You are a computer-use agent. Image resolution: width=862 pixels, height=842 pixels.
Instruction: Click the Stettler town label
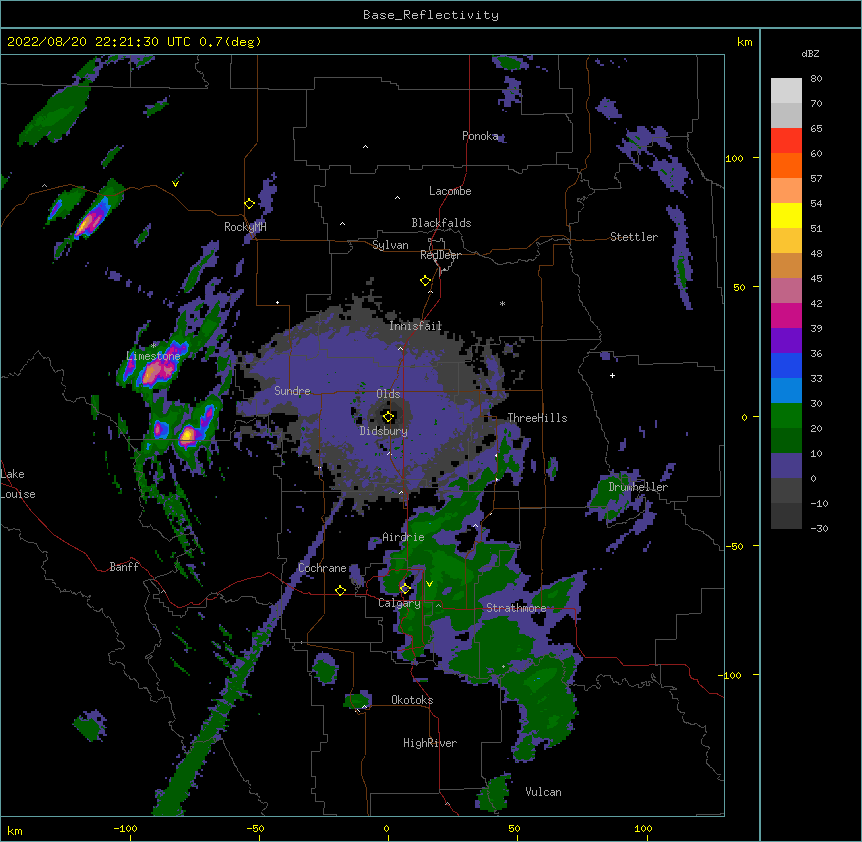click(634, 237)
